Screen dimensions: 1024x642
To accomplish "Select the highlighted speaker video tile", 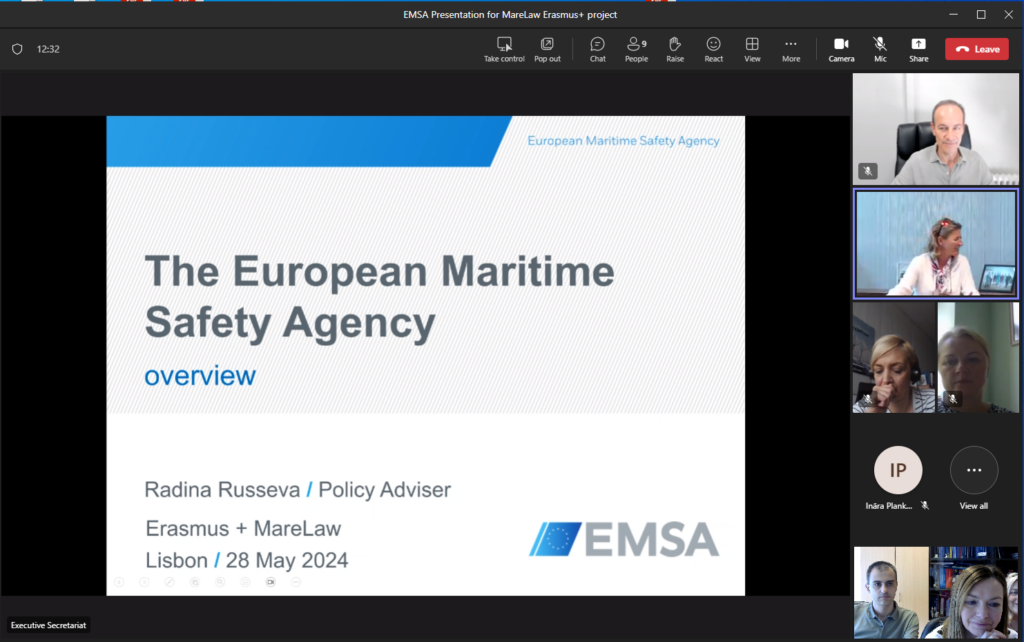I will coord(936,244).
